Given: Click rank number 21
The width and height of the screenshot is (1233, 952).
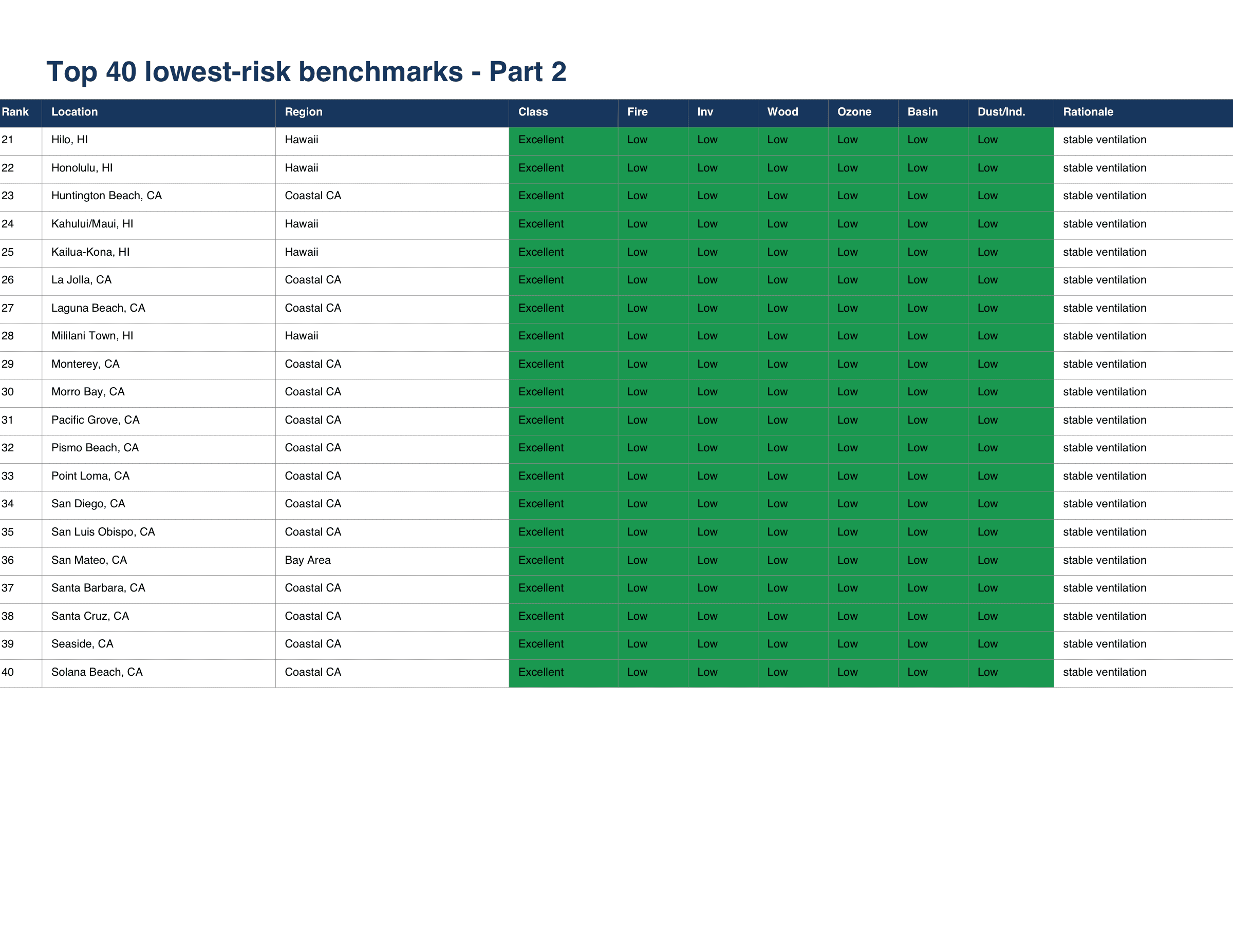Looking at the screenshot, I should (x=21, y=141).
